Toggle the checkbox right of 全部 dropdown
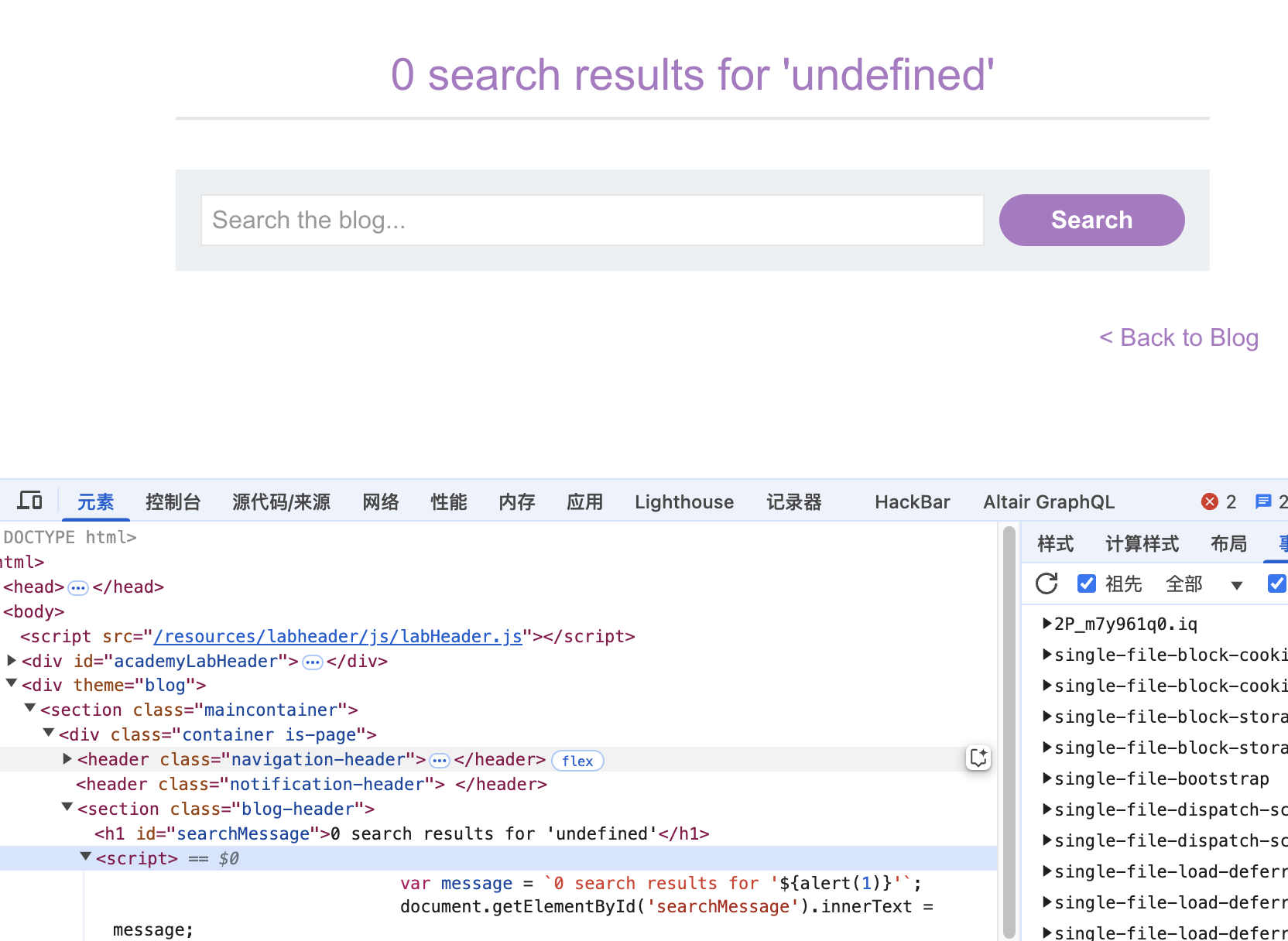Viewport: 1288px width, 941px height. point(1276,583)
